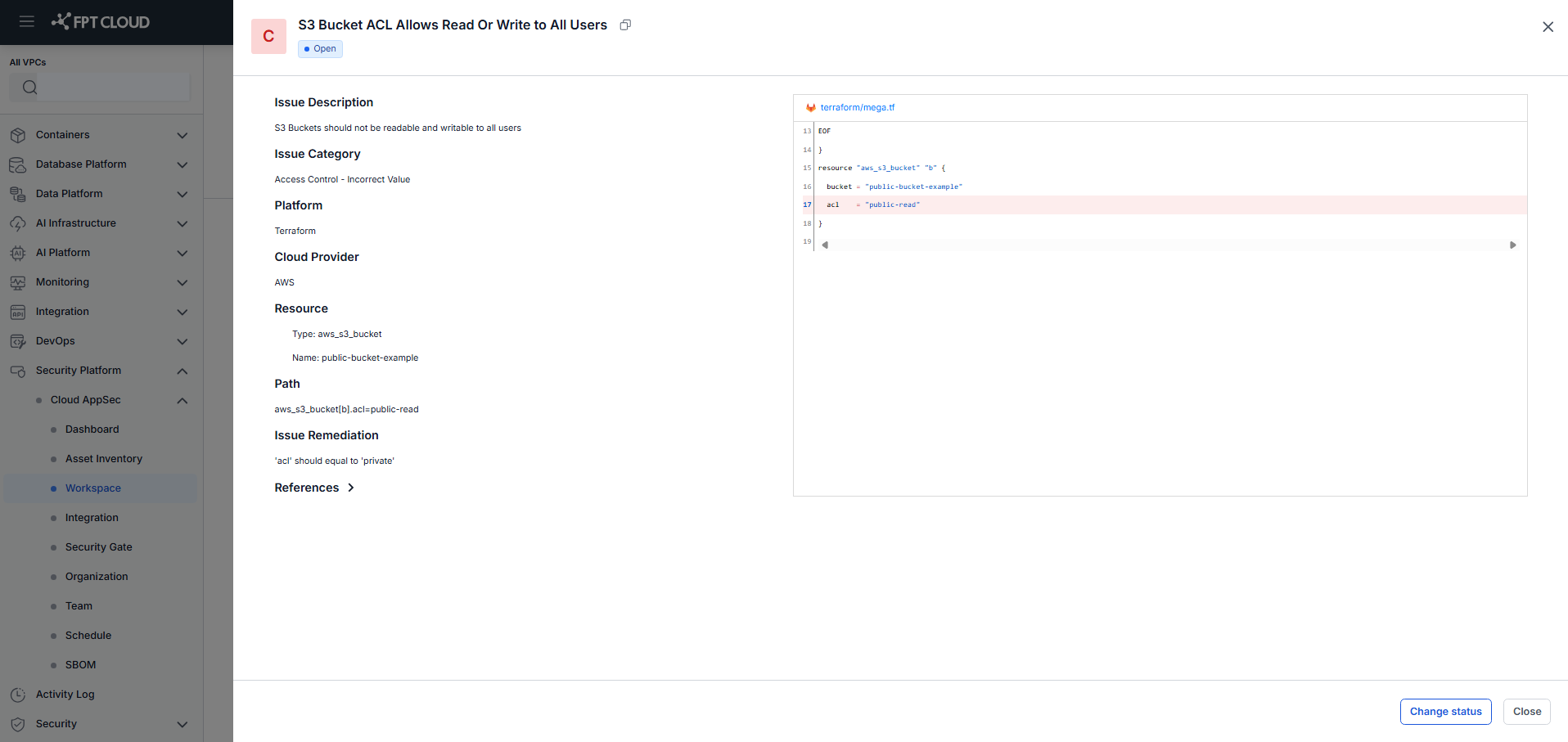The height and width of the screenshot is (742, 1568).
Task: Expand the AI Platform chevron
Action: pyautogui.click(x=182, y=253)
